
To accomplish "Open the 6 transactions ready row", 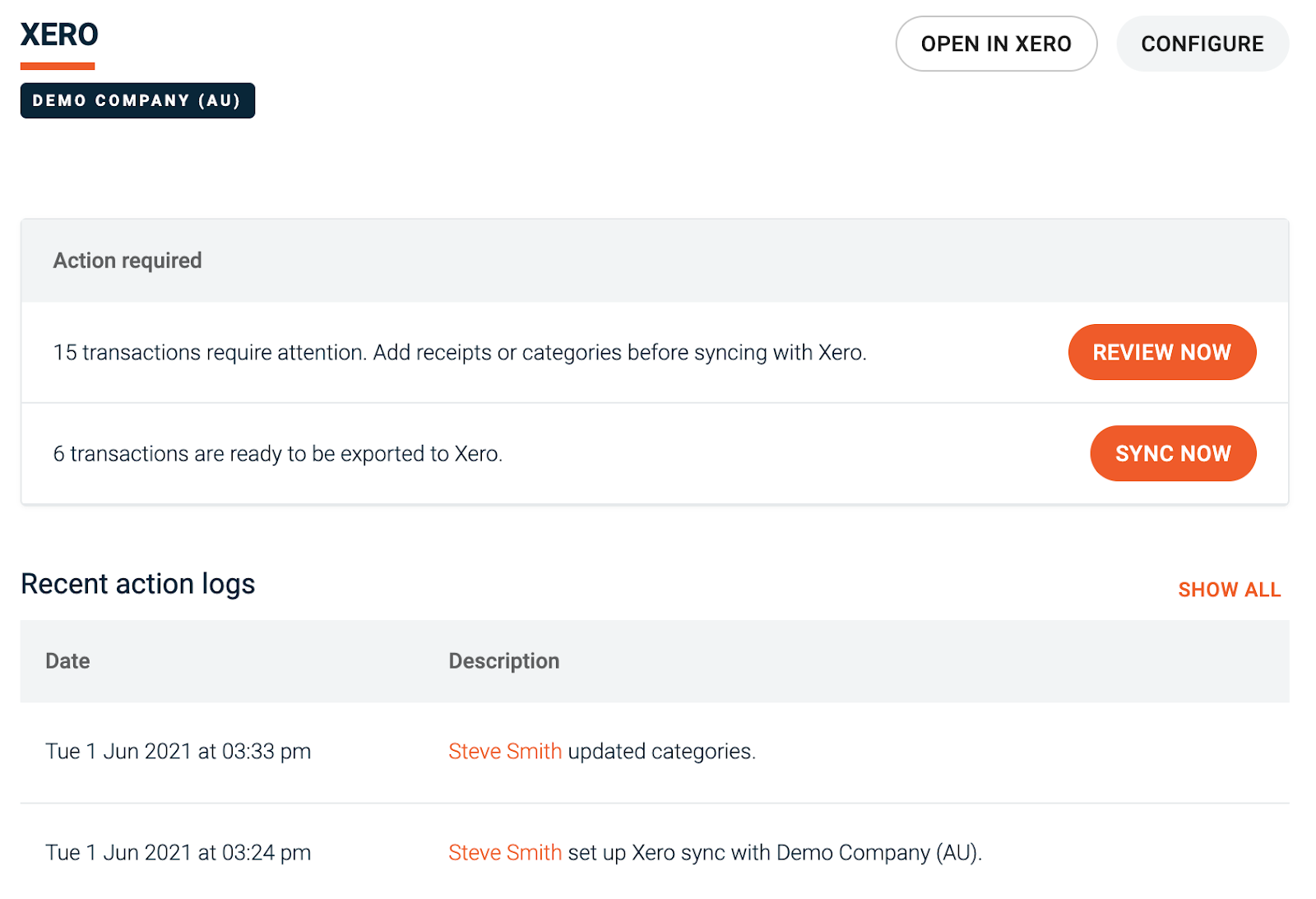I will coord(278,453).
